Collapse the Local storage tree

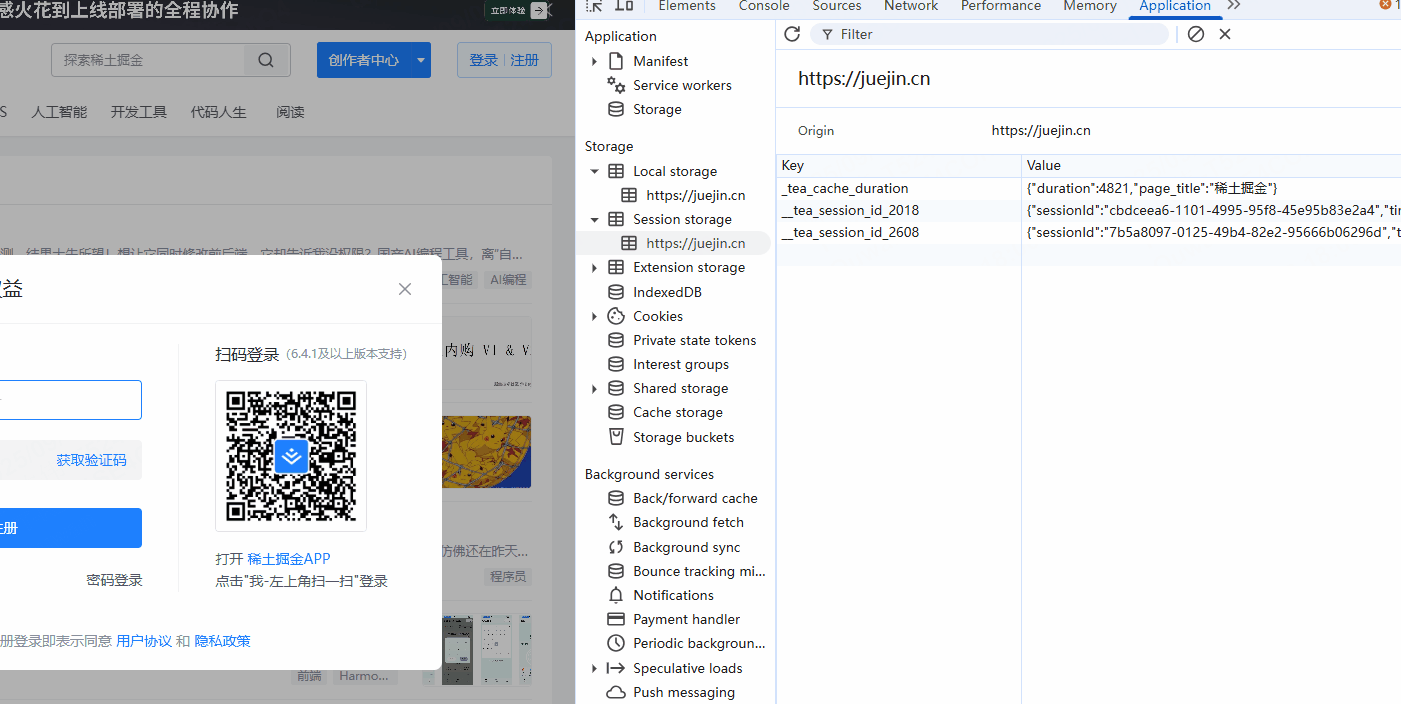(x=594, y=170)
